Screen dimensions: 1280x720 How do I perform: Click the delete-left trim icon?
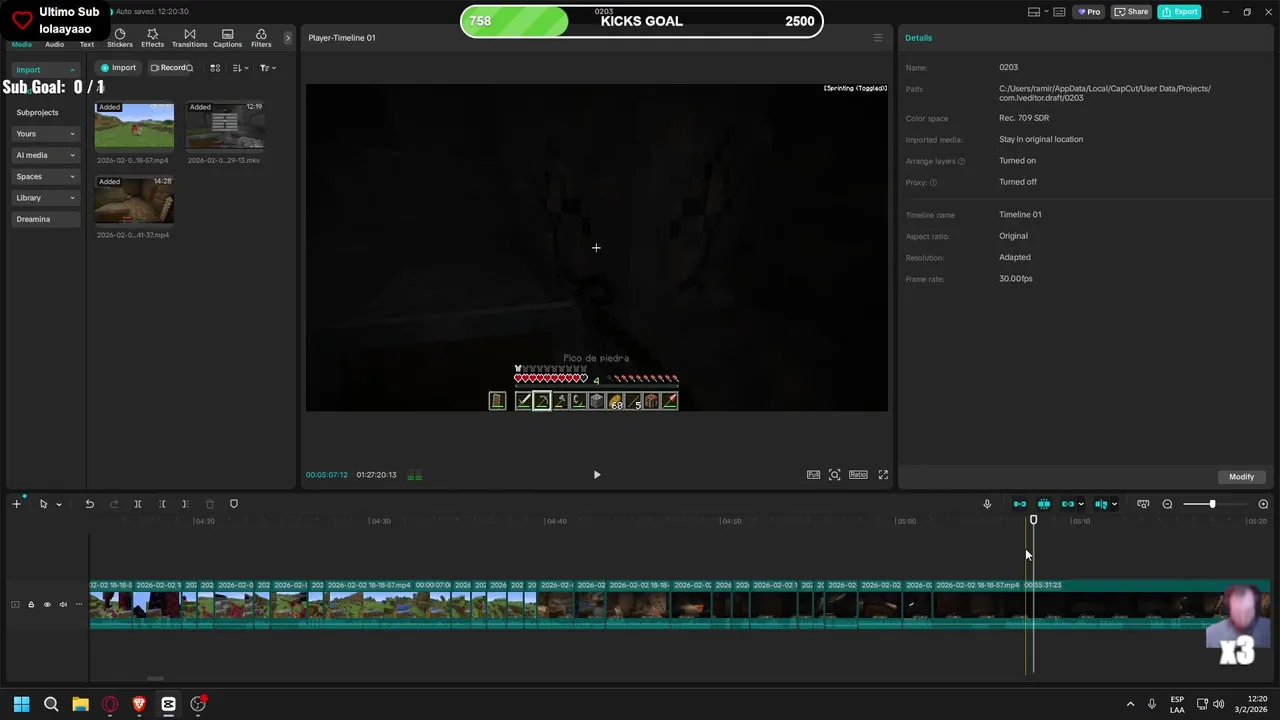click(x=162, y=504)
